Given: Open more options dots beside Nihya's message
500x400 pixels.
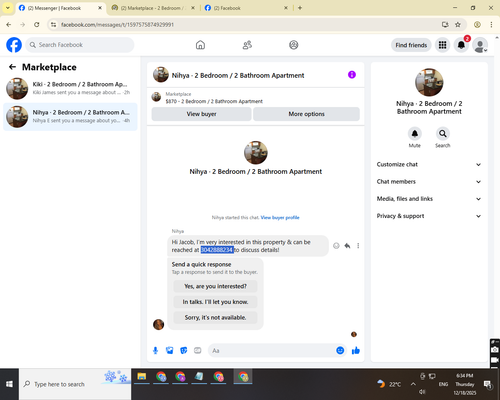Looking at the screenshot, I should (x=358, y=246).
